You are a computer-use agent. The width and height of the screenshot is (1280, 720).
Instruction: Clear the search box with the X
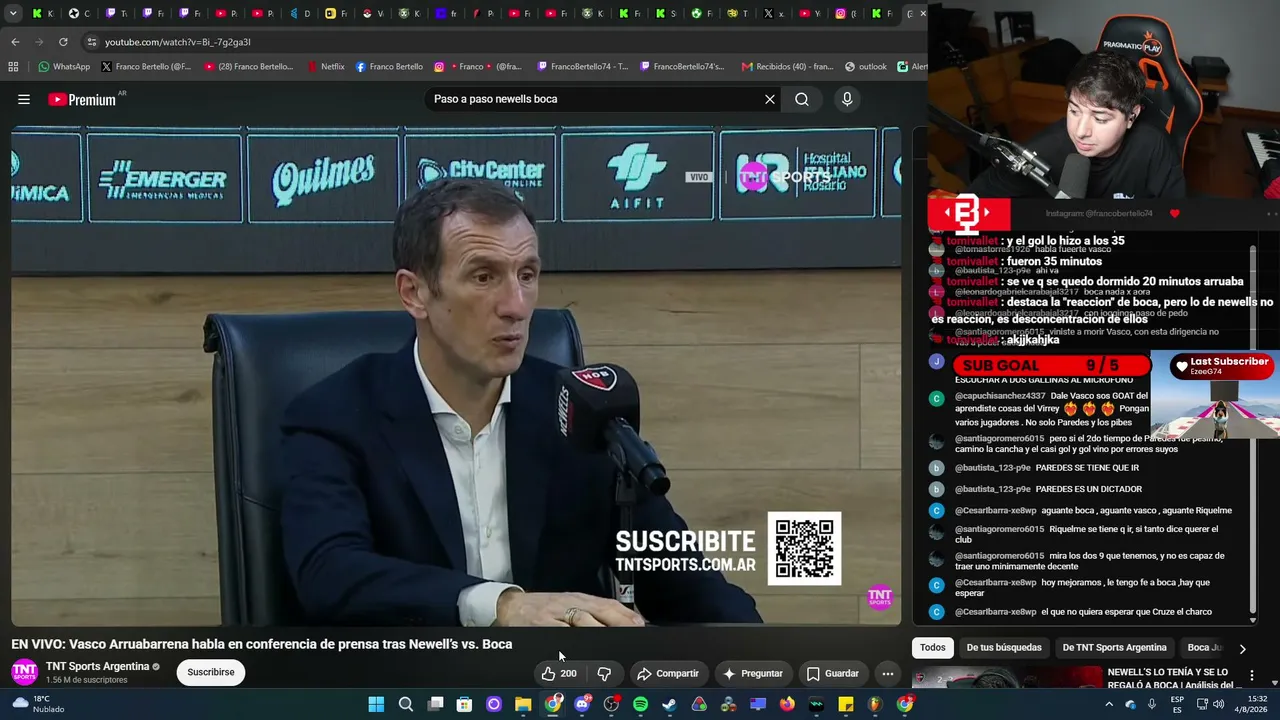770,99
